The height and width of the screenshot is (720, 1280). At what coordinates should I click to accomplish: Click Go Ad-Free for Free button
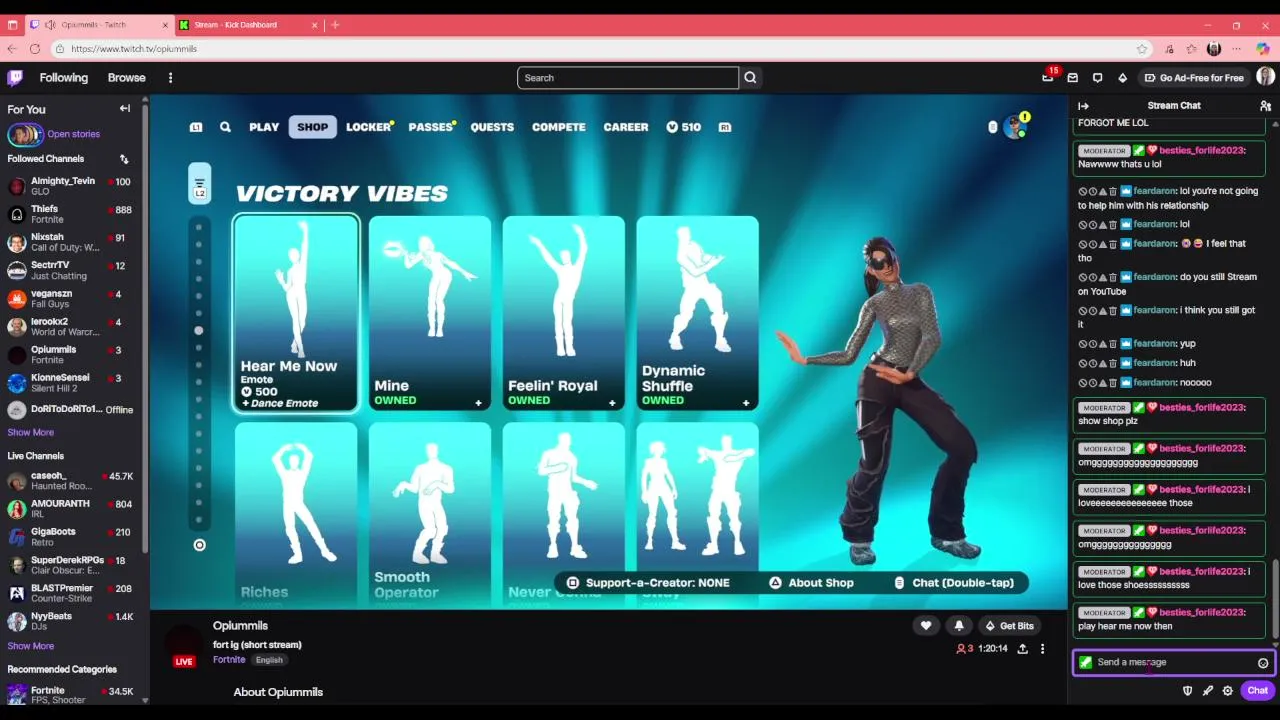click(x=1194, y=78)
